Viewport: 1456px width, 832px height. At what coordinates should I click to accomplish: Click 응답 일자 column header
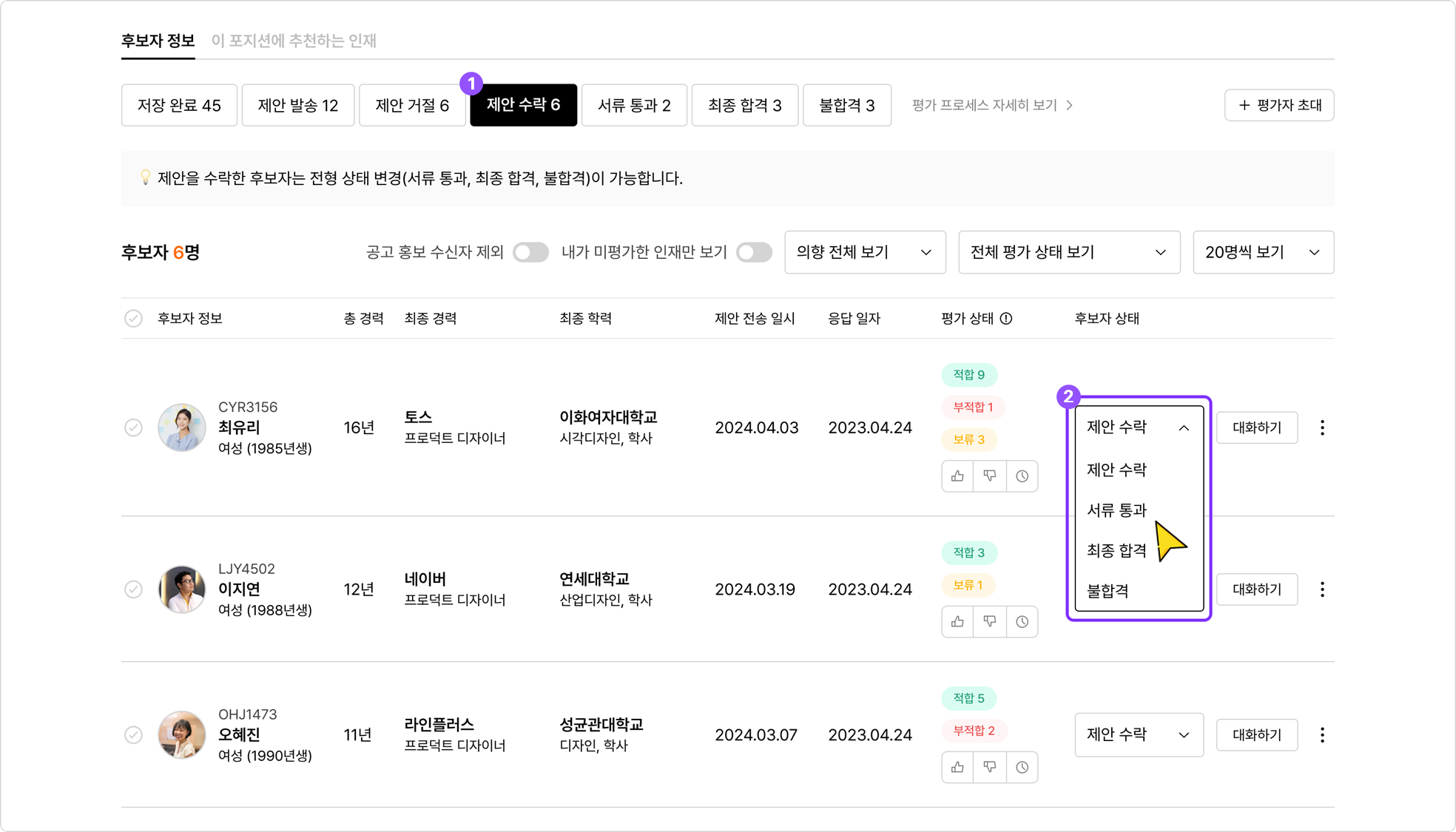point(854,319)
